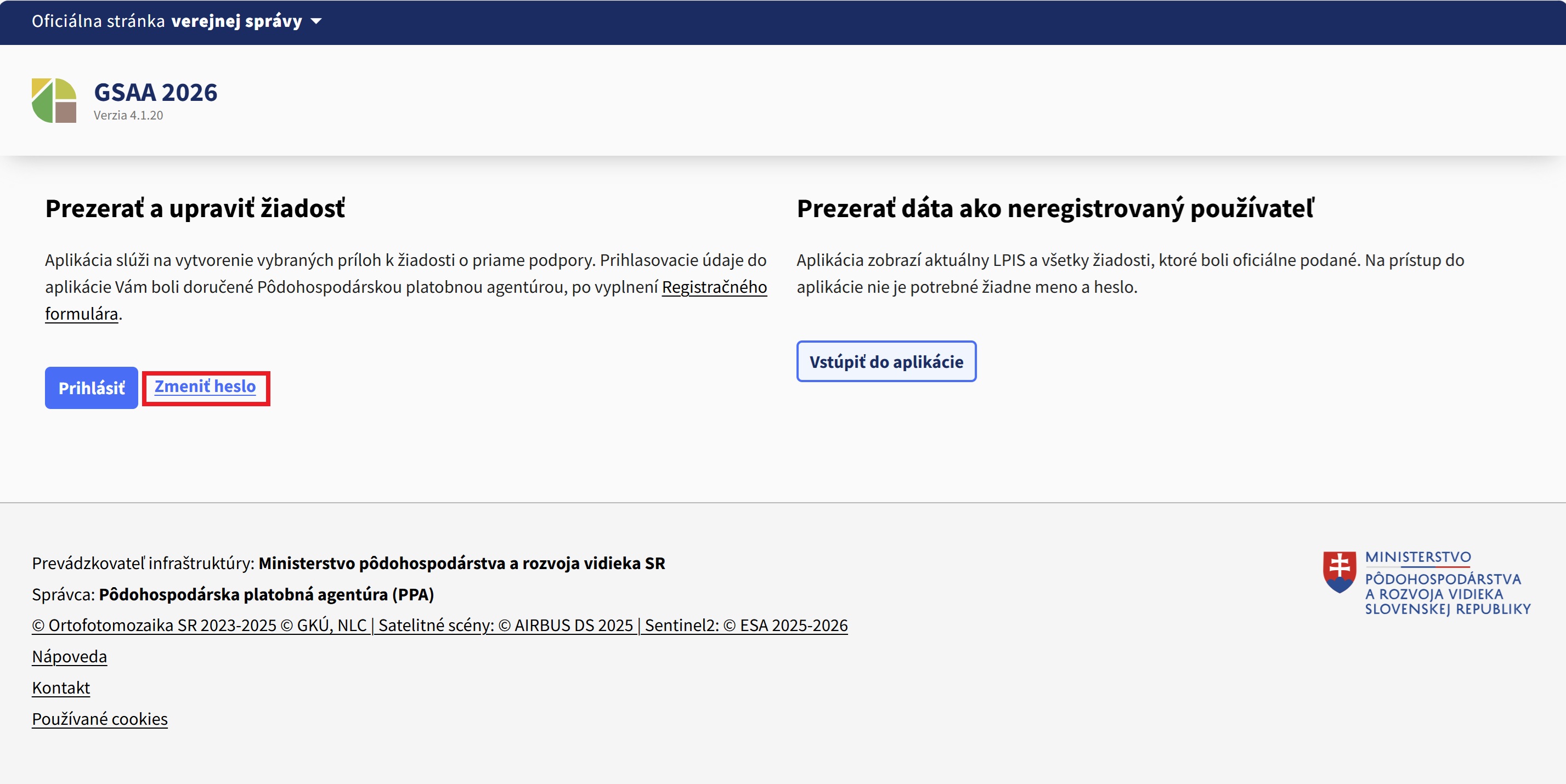This screenshot has height=784, width=1566.
Task: Open the 'Zmeniť heslo' link
Action: pos(205,387)
